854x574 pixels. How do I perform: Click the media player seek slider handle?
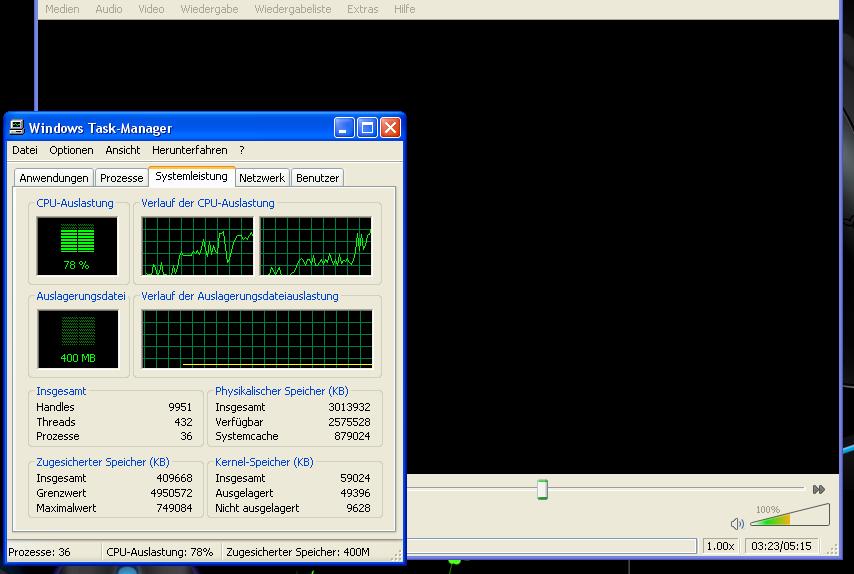(x=542, y=489)
